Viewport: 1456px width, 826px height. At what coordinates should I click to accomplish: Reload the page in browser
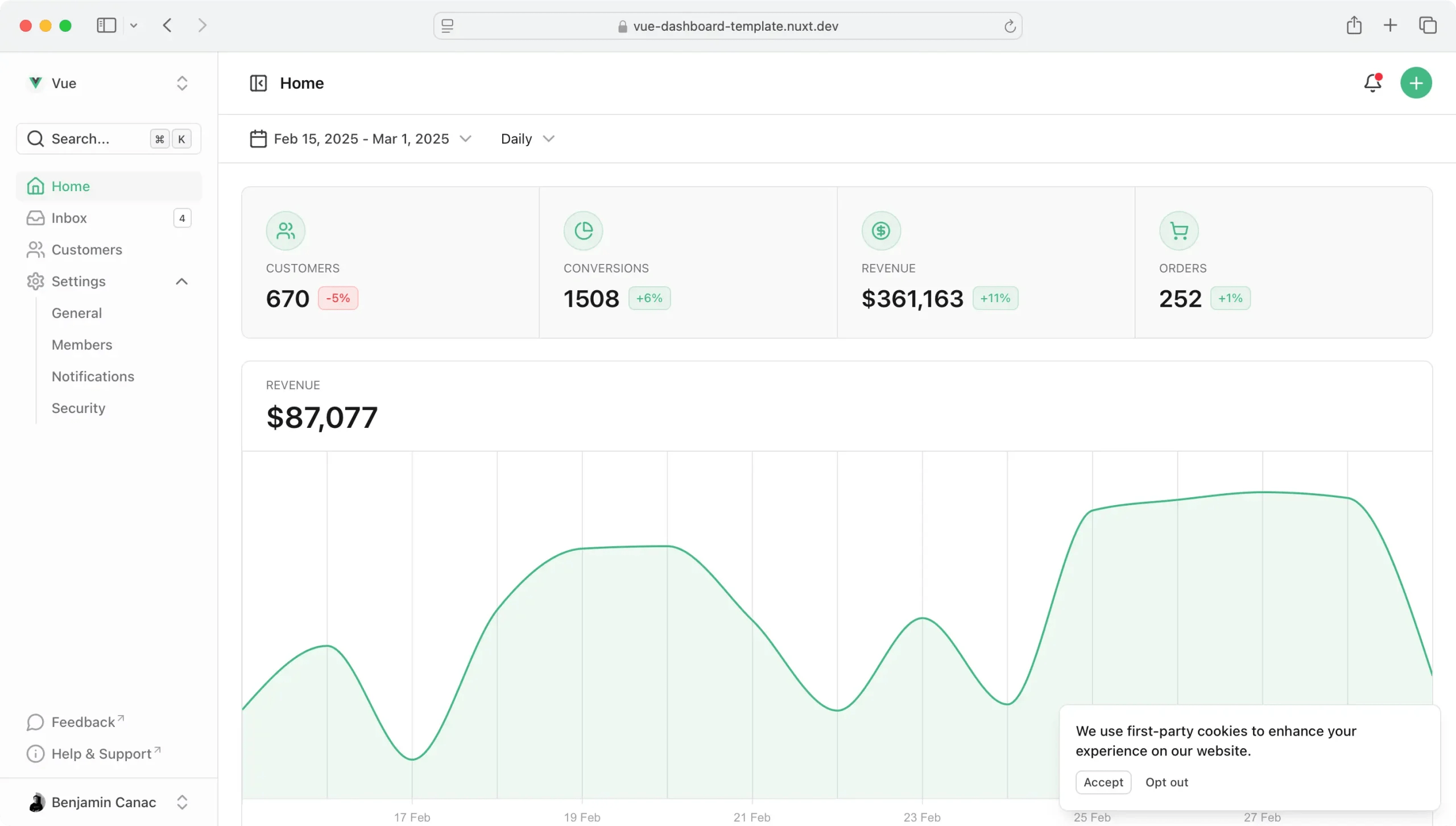pyautogui.click(x=1010, y=26)
